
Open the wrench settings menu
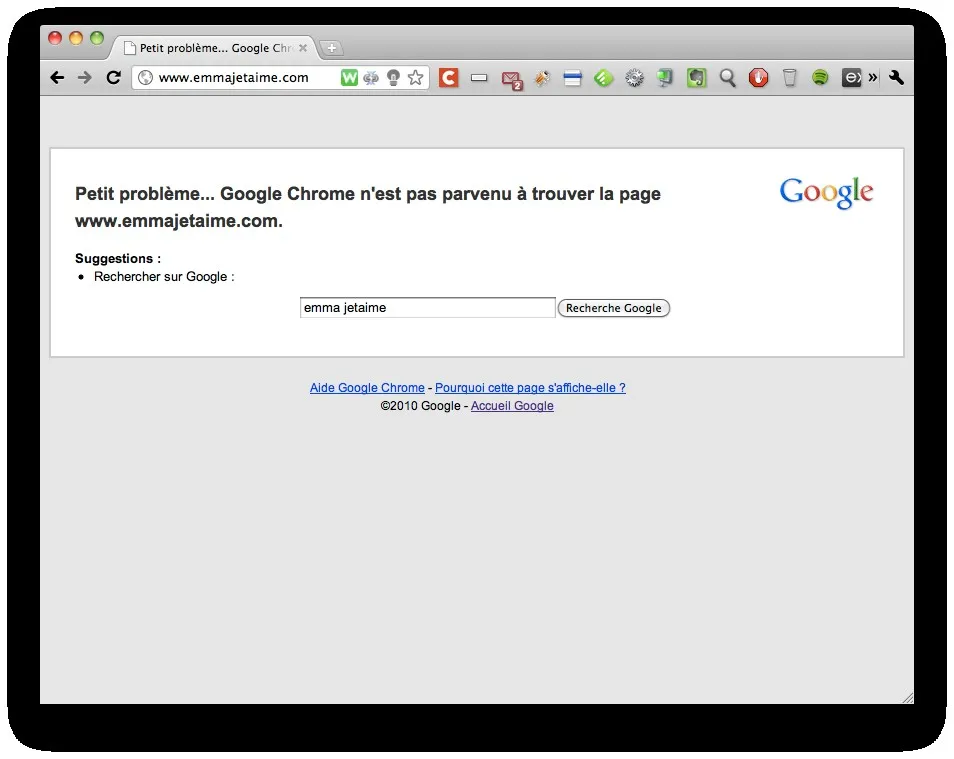(x=896, y=77)
